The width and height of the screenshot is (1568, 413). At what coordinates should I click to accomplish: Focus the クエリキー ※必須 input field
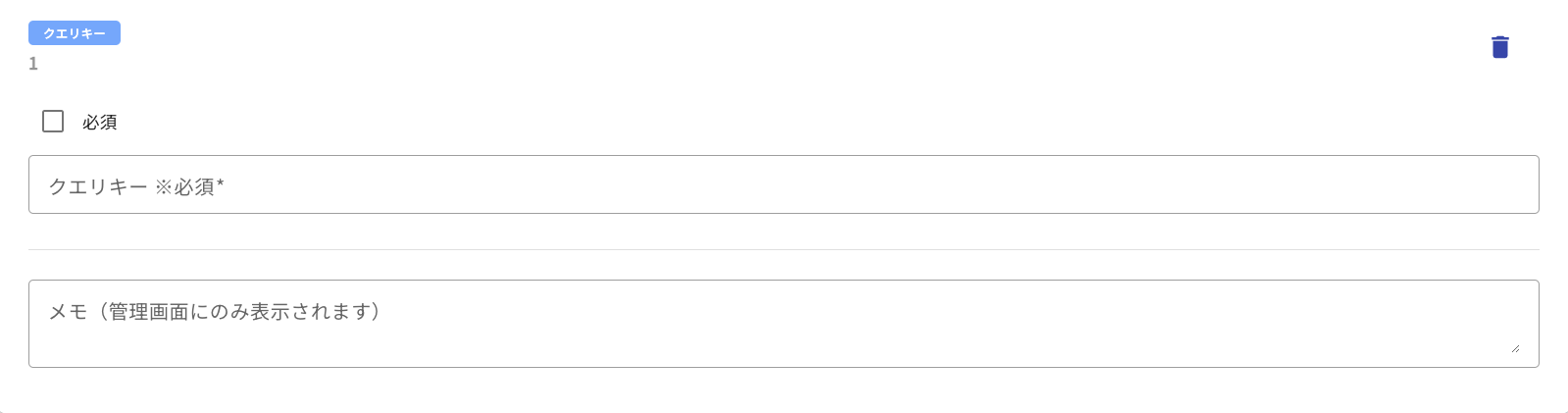pos(784,184)
